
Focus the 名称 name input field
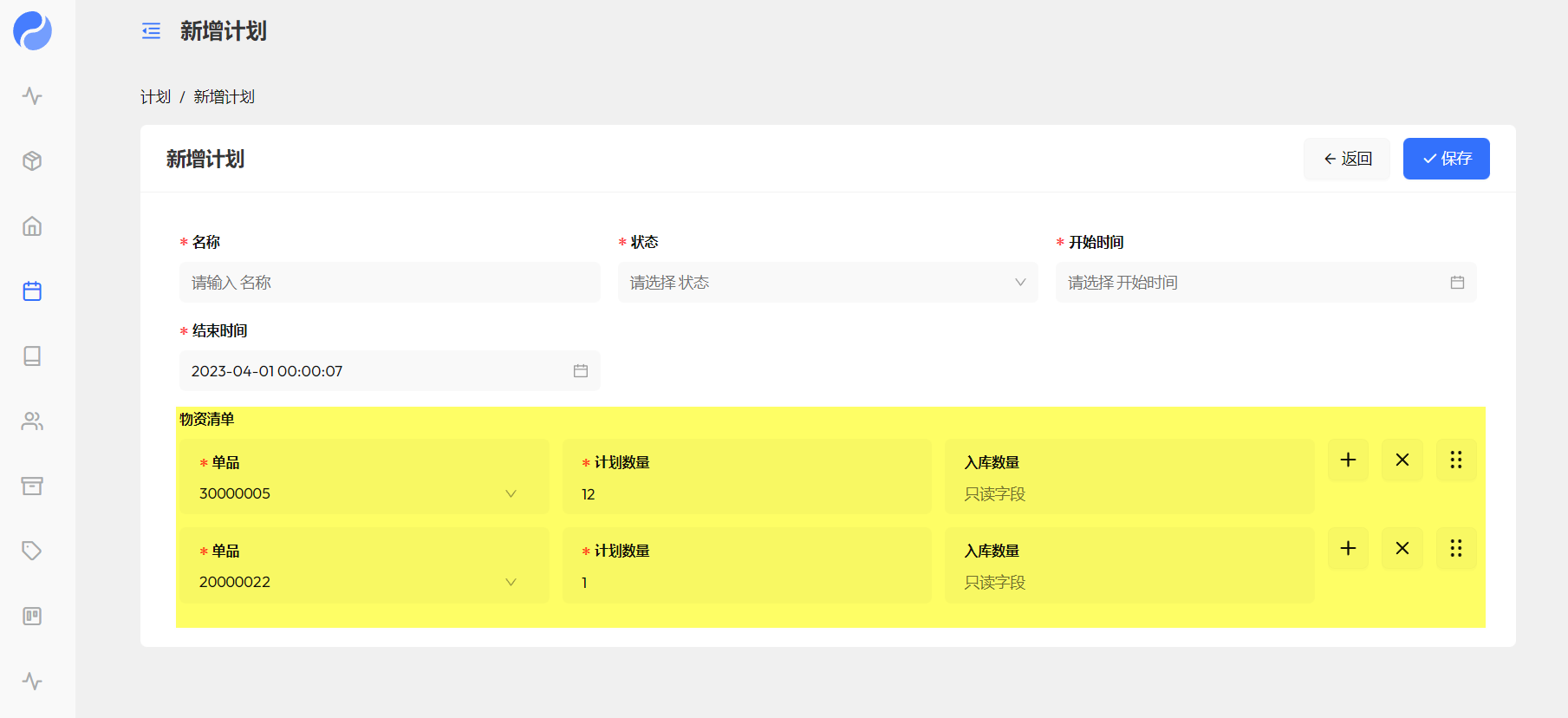(389, 283)
